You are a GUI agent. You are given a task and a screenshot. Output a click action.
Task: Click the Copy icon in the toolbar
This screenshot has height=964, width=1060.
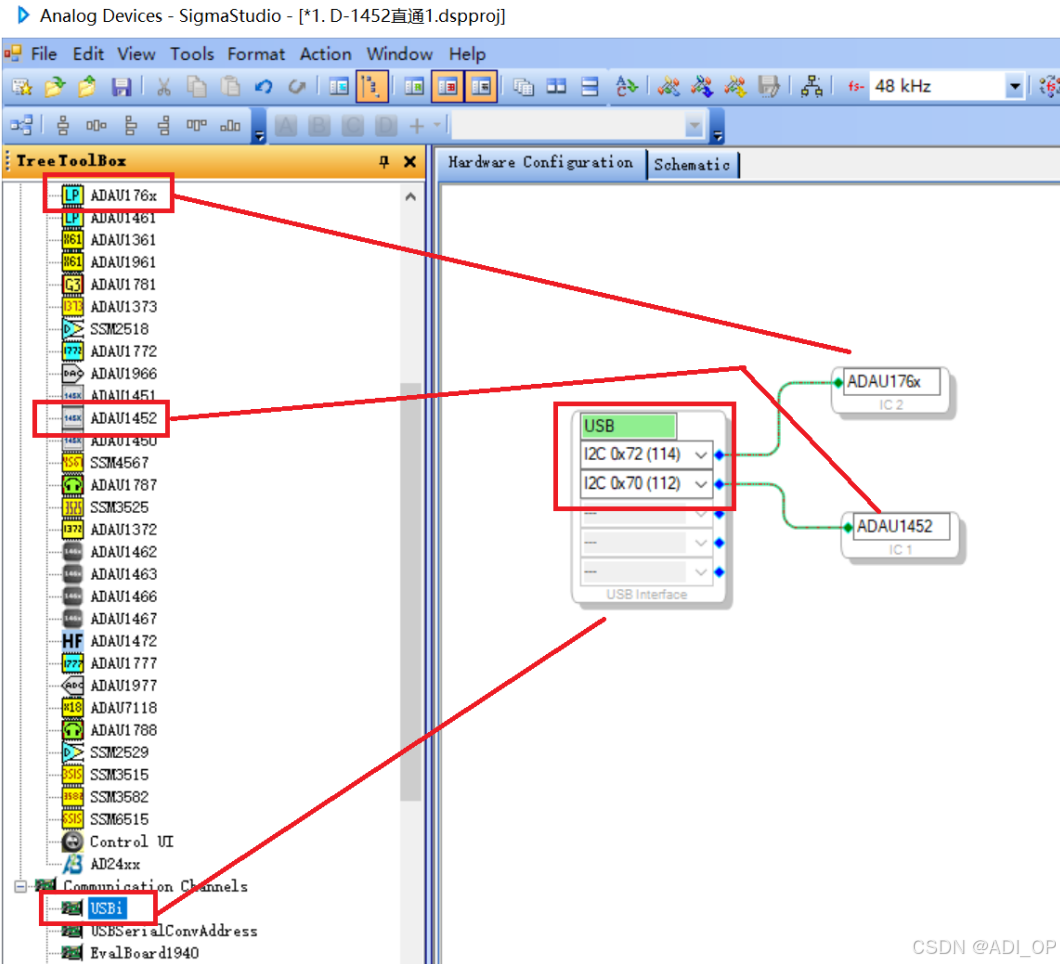(x=197, y=87)
